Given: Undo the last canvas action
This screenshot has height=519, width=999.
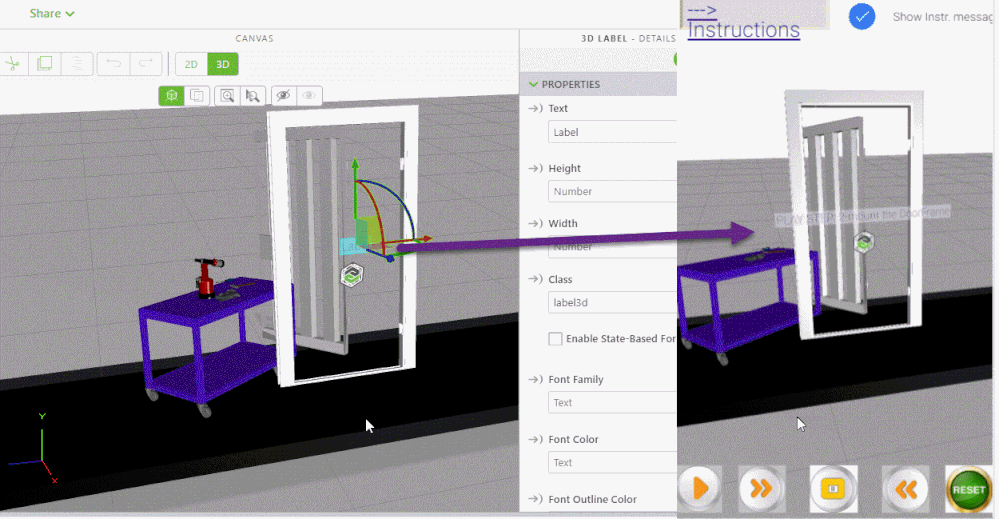Looking at the screenshot, I should tap(113, 64).
